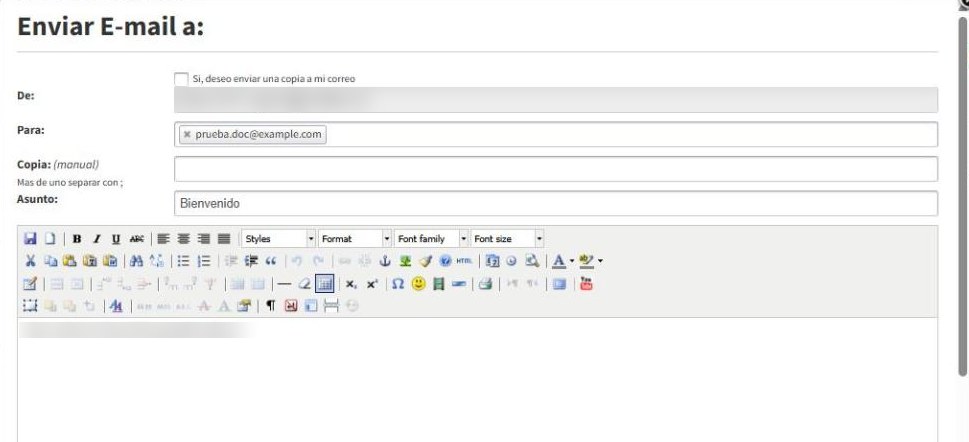The width and height of the screenshot is (969, 442).
Task: Click the Paste clipboard icon
Action: 70,261
